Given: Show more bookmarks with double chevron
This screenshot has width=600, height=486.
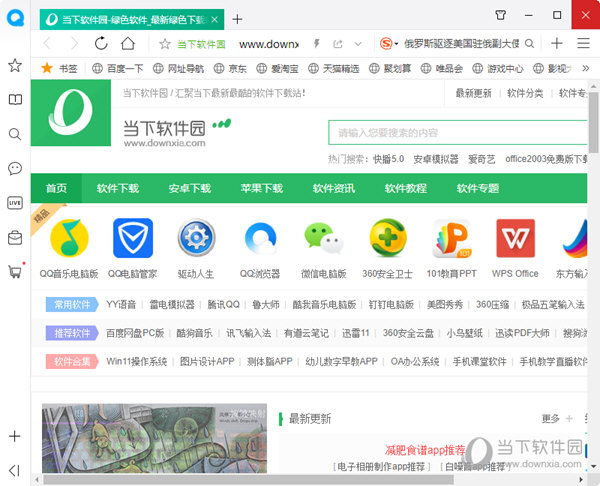Looking at the screenshot, I should tap(585, 68).
